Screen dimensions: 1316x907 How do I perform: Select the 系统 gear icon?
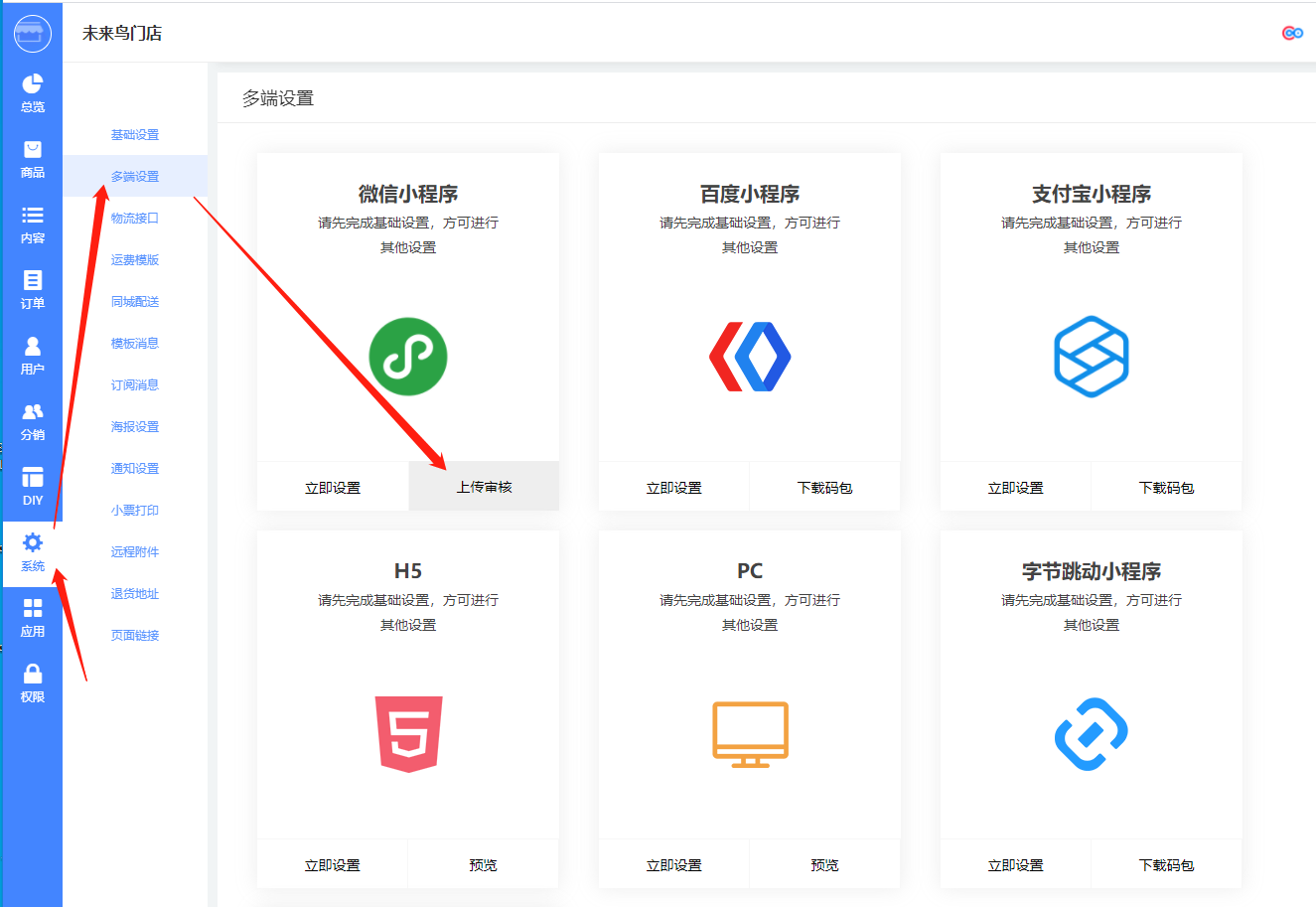33,542
